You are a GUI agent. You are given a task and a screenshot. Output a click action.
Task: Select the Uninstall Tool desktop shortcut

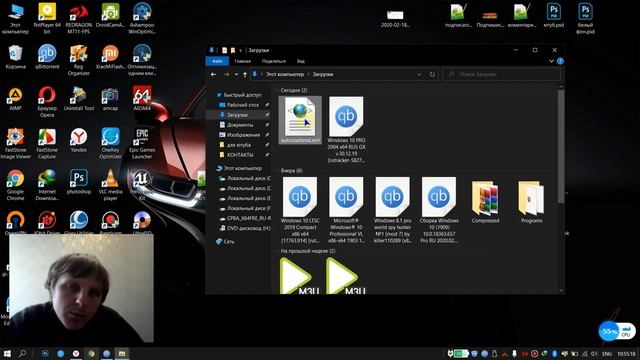click(x=79, y=99)
